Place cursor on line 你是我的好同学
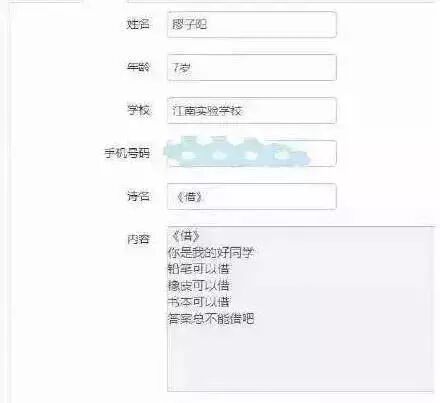Screen dimensions: 440x403 point(211,253)
